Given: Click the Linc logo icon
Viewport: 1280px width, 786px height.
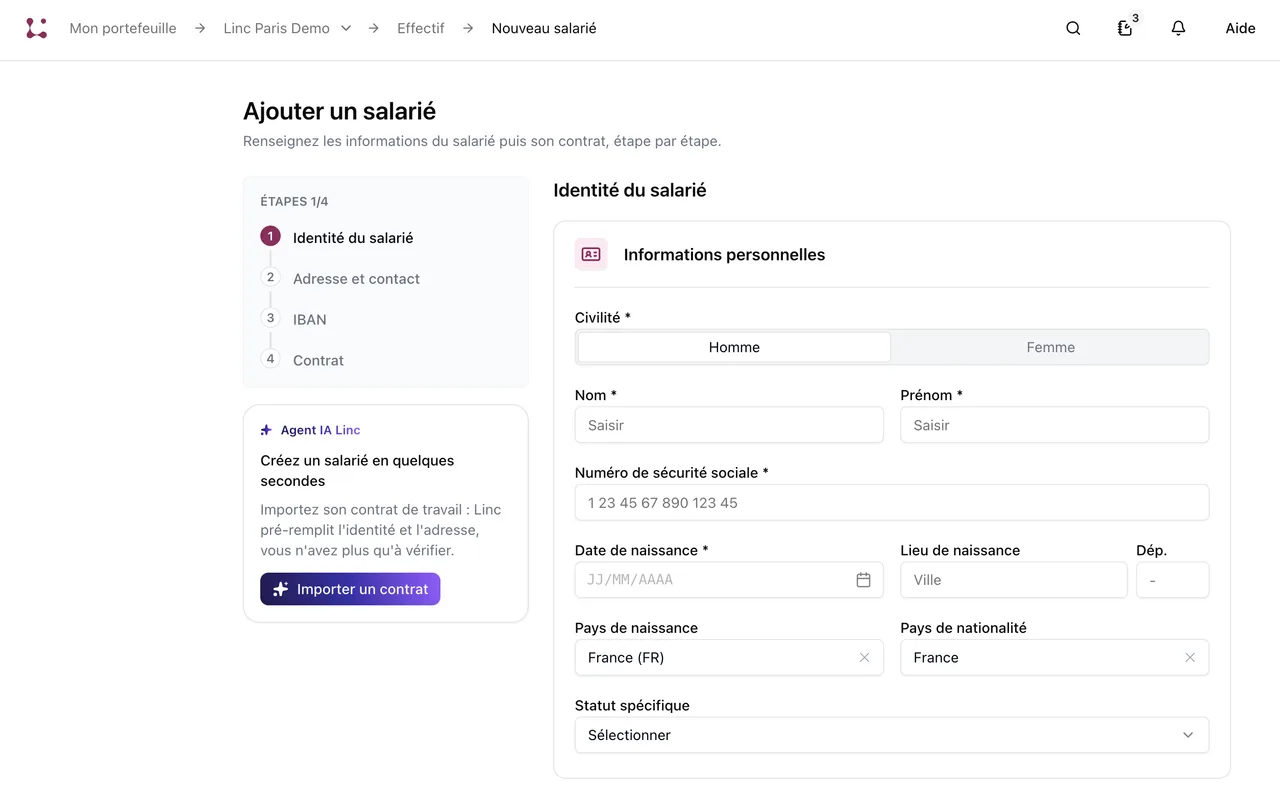Looking at the screenshot, I should [37, 28].
